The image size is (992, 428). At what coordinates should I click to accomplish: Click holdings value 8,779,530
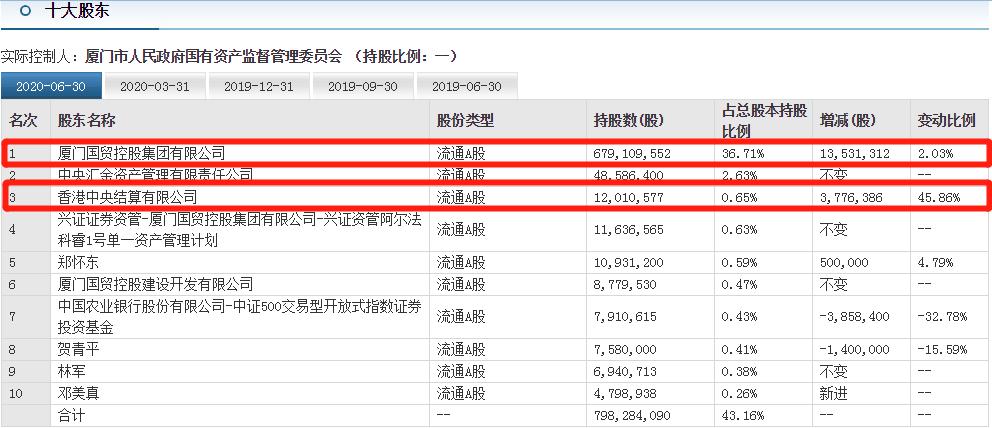[625, 284]
